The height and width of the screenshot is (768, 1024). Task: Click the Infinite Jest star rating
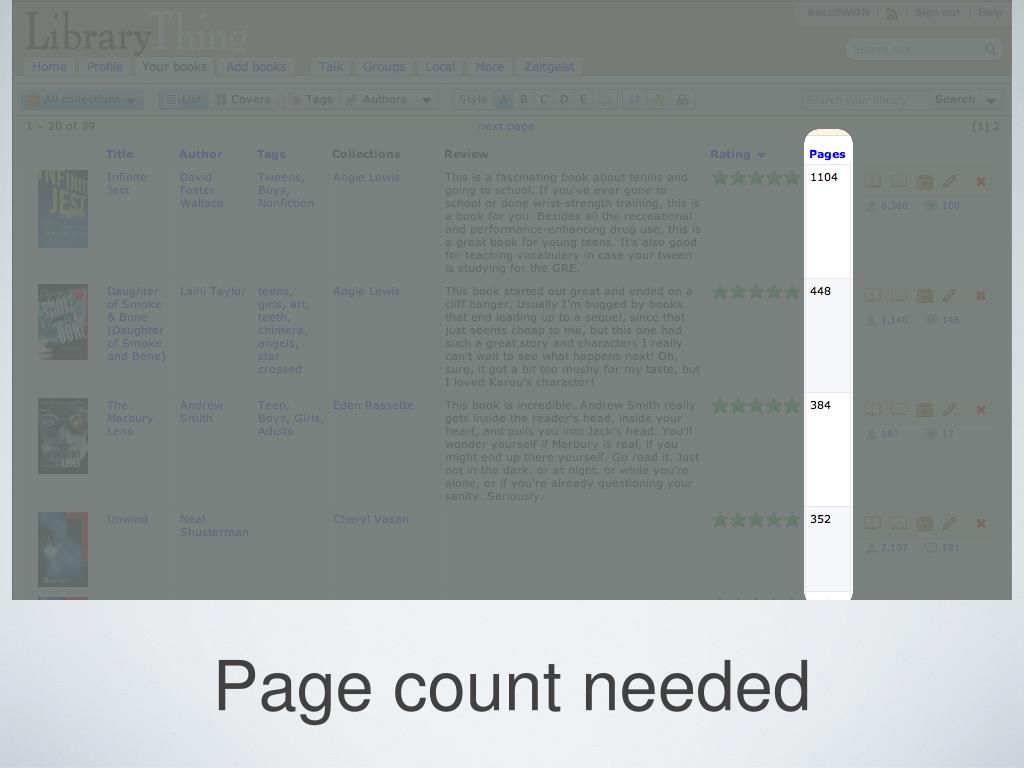(x=756, y=178)
